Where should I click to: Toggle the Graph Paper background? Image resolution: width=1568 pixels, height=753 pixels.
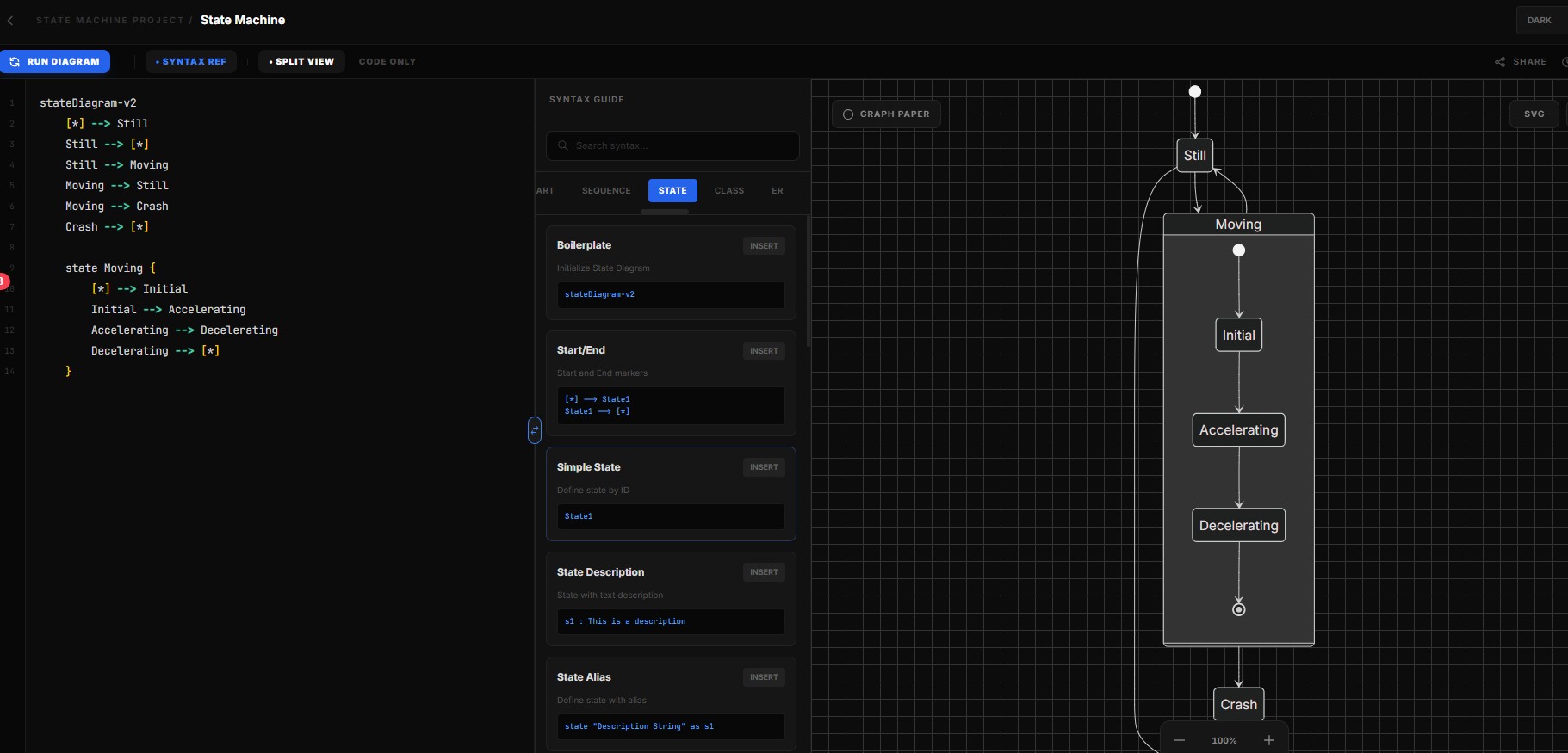coord(886,114)
